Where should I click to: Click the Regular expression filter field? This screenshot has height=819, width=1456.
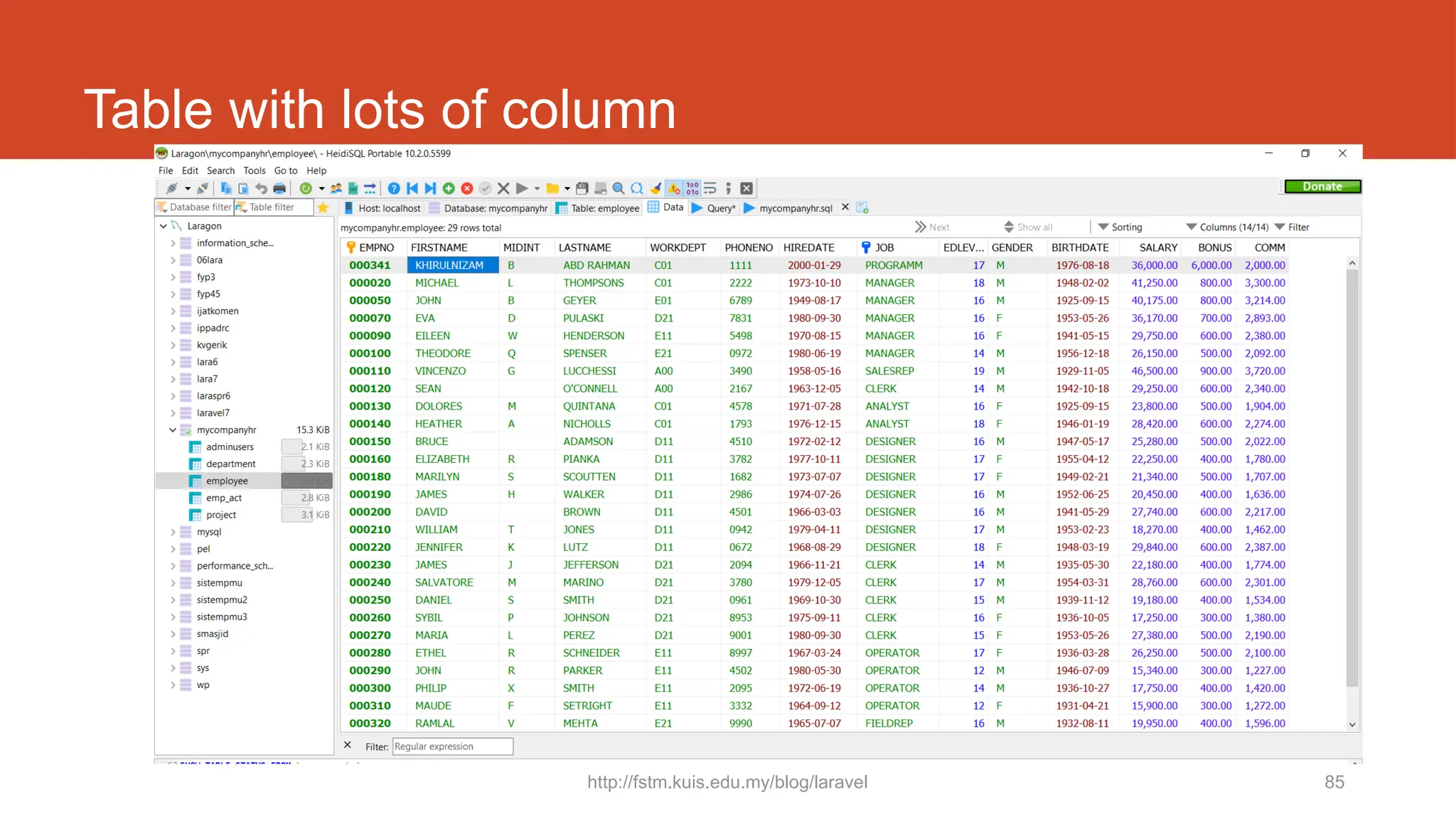(453, 746)
